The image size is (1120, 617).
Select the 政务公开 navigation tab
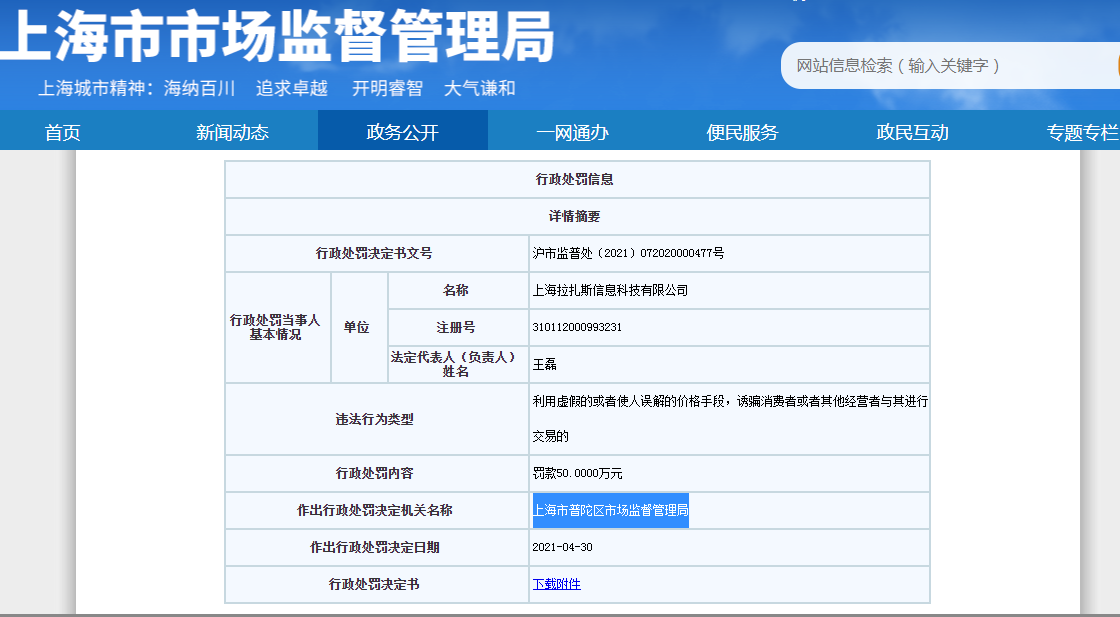coord(402,132)
